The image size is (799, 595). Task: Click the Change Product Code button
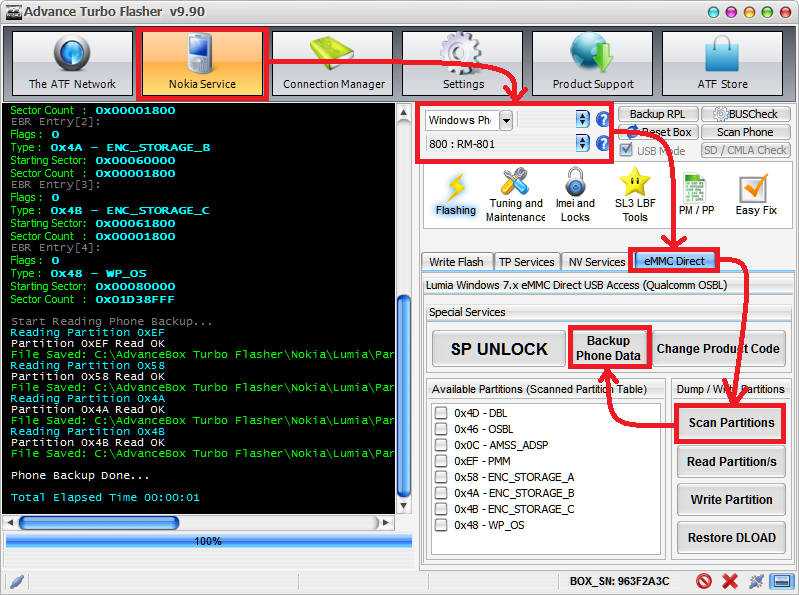pyautogui.click(x=718, y=349)
